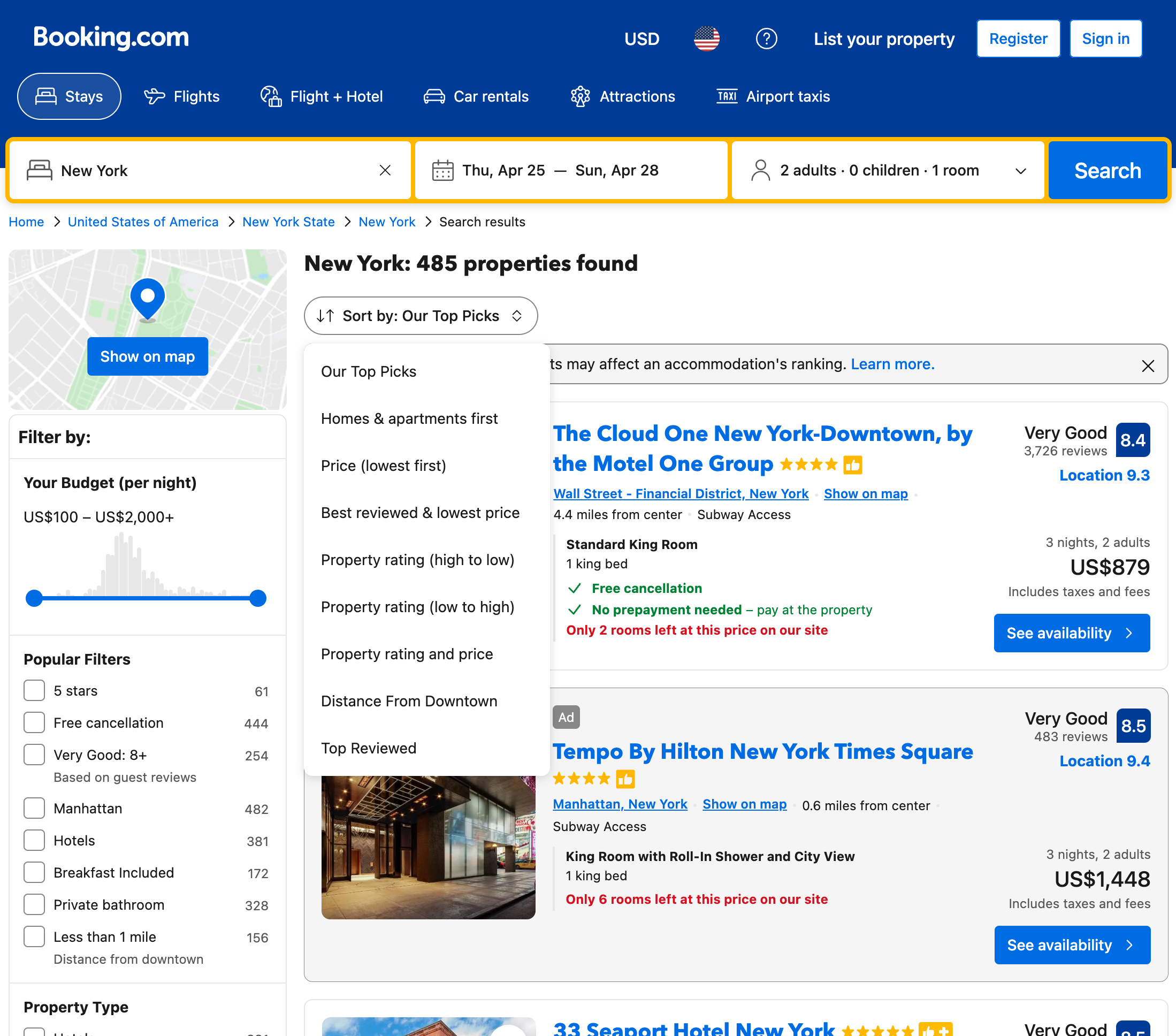The image size is (1176, 1036).
Task: Enable the Free cancellation filter
Action: click(x=35, y=723)
